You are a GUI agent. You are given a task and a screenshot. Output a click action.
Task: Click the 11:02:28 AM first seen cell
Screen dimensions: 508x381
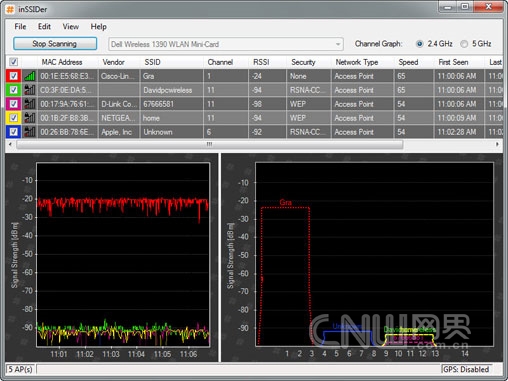tap(459, 132)
